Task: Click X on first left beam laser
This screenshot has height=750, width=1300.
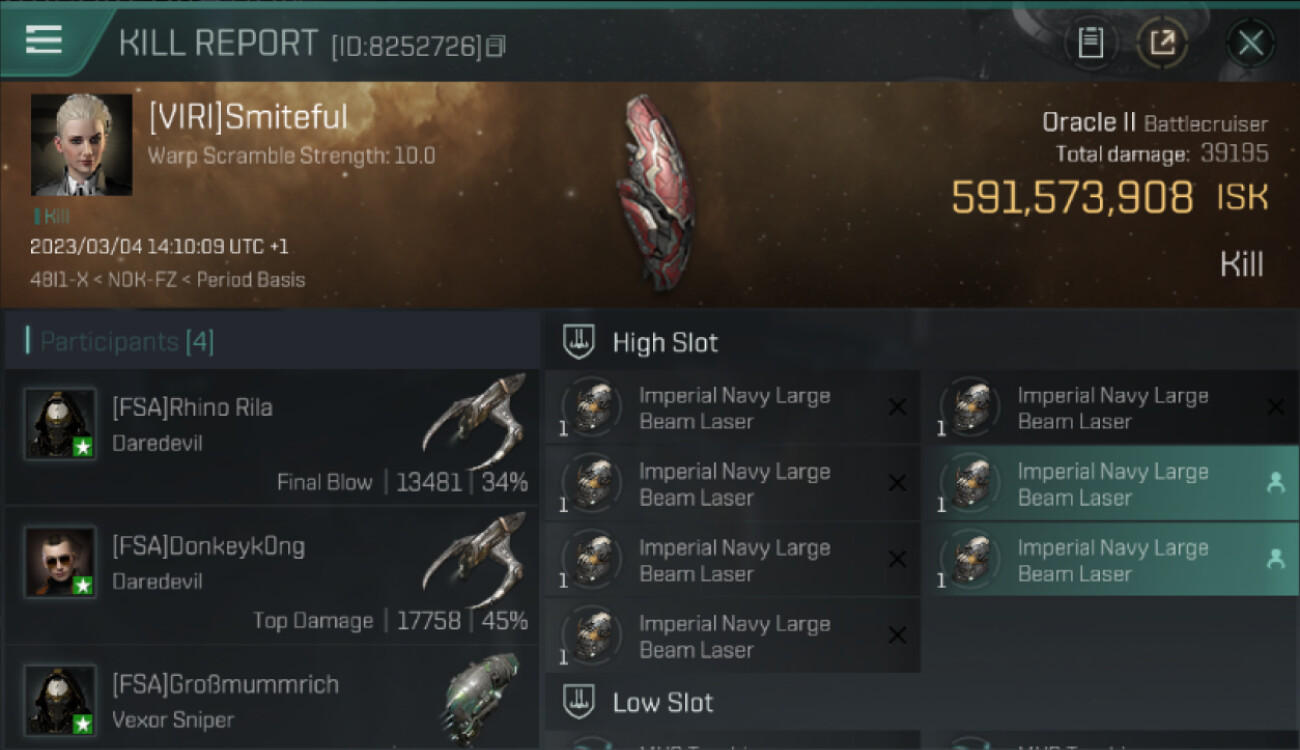Action: (x=897, y=407)
